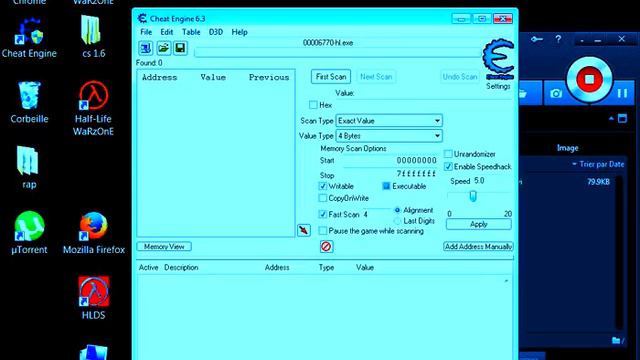Viewport: 640px width, 360px height.
Task: Open Trier par Date sort dropdown
Action: (598, 164)
